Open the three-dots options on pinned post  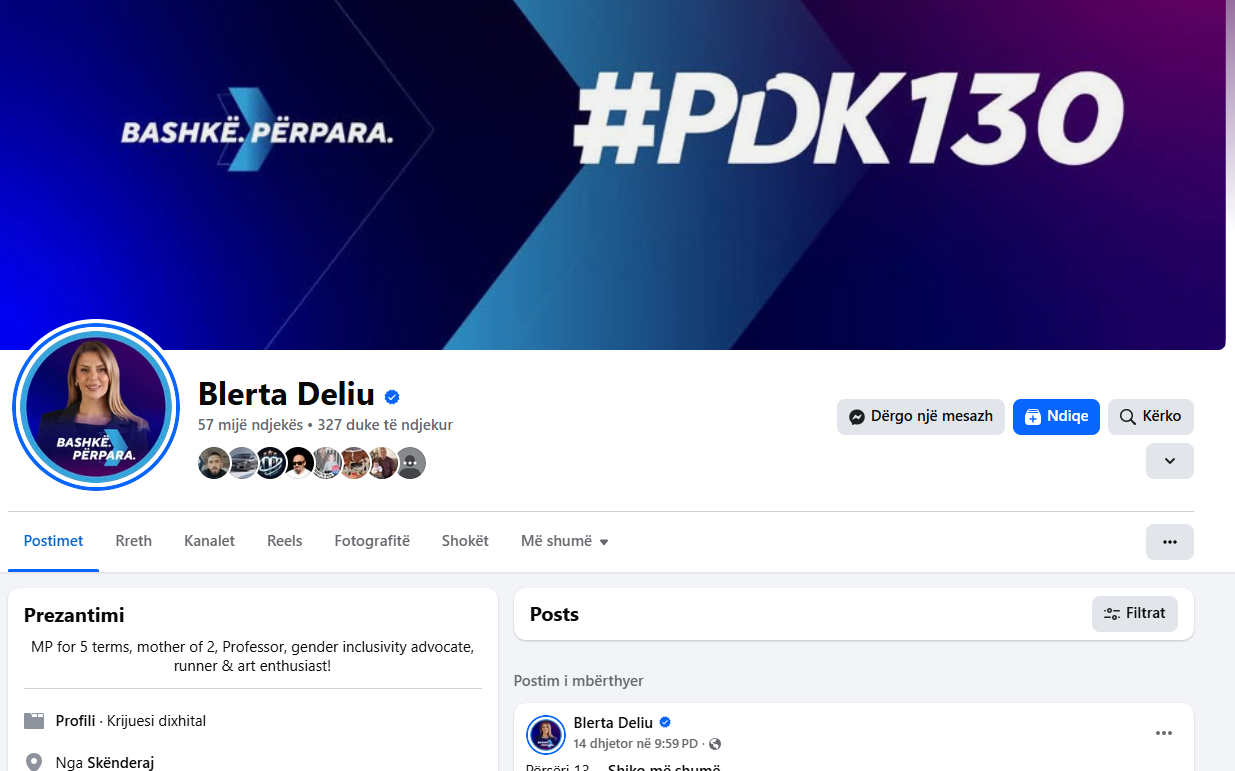pos(1164,733)
